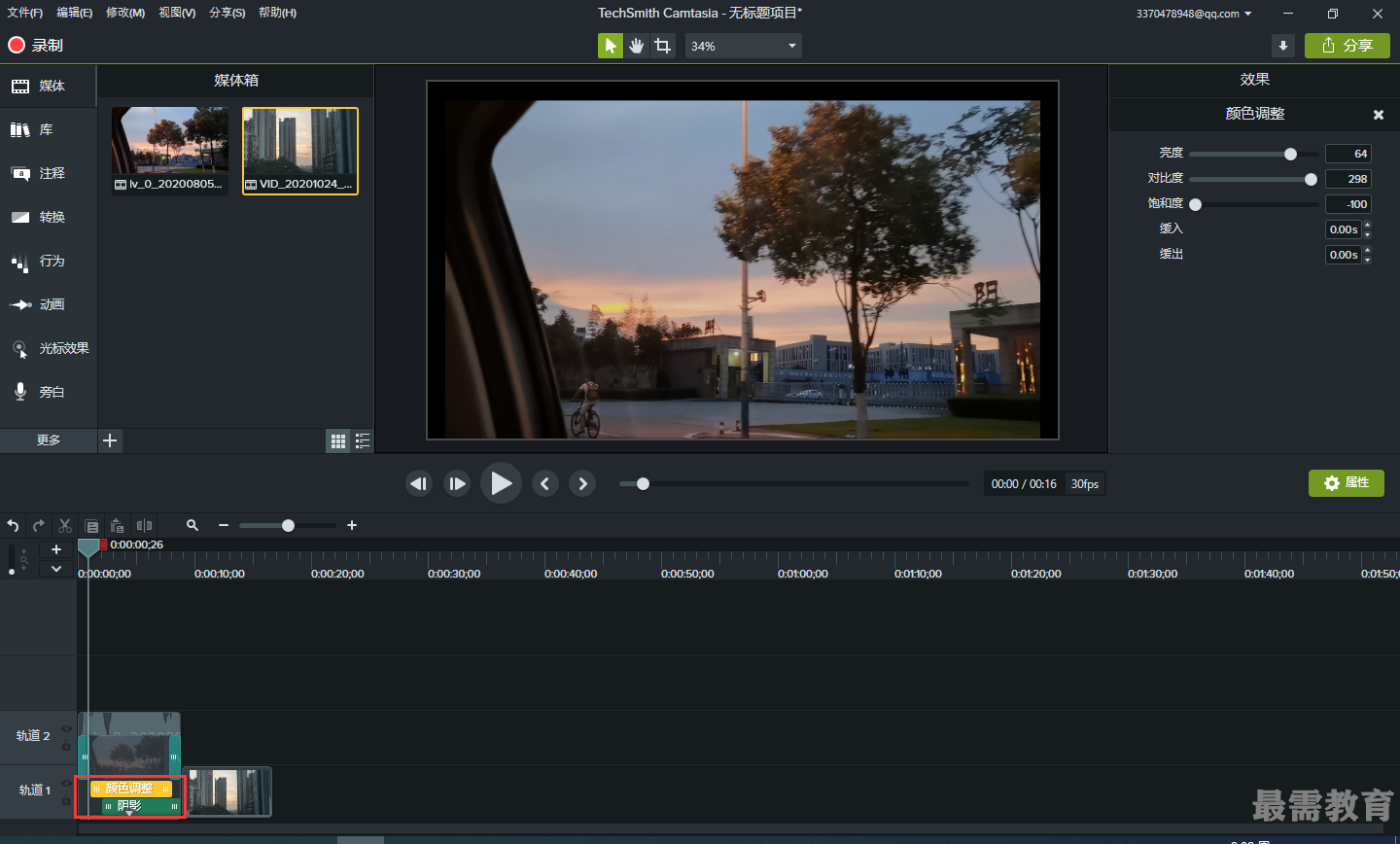1400x844 pixels.
Task: Click the rewind previous frame button
Action: (419, 483)
